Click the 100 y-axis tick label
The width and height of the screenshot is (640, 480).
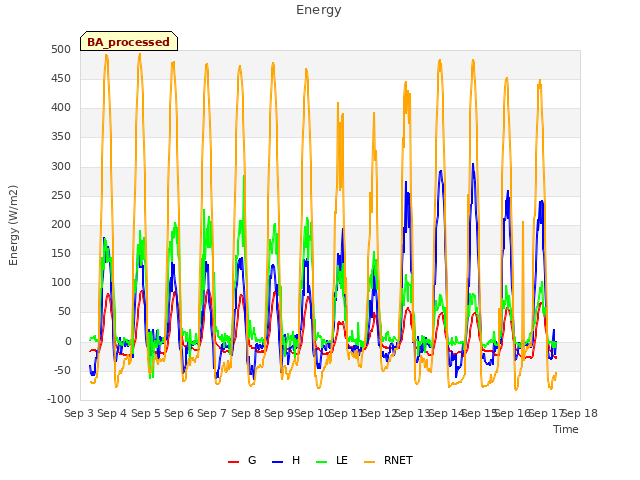[x=61, y=283]
